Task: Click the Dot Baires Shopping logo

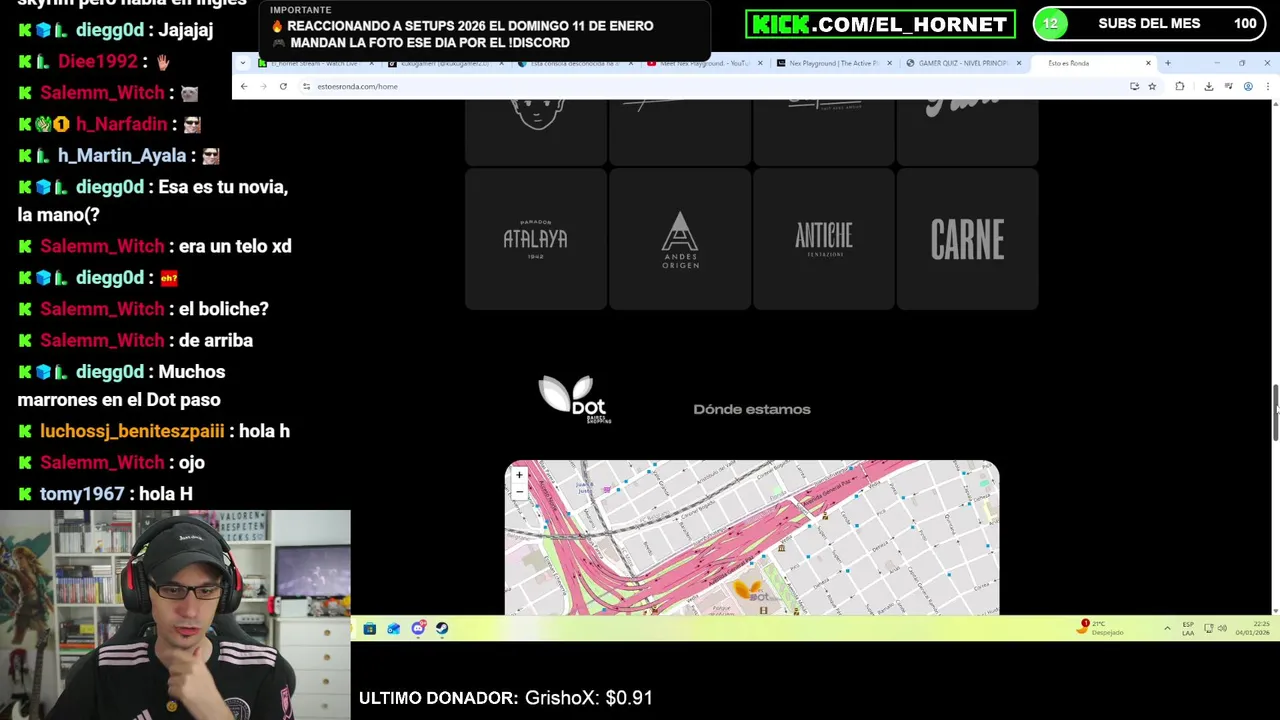Action: (575, 399)
